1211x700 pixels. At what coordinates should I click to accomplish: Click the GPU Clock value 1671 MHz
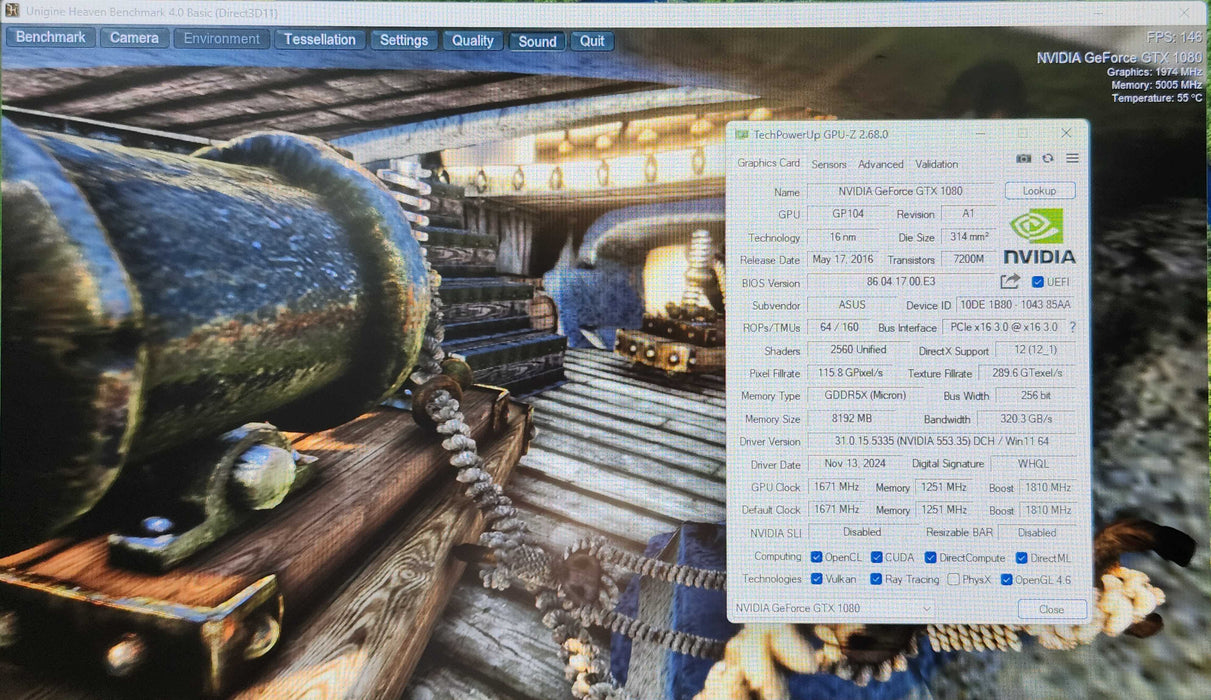click(x=837, y=487)
